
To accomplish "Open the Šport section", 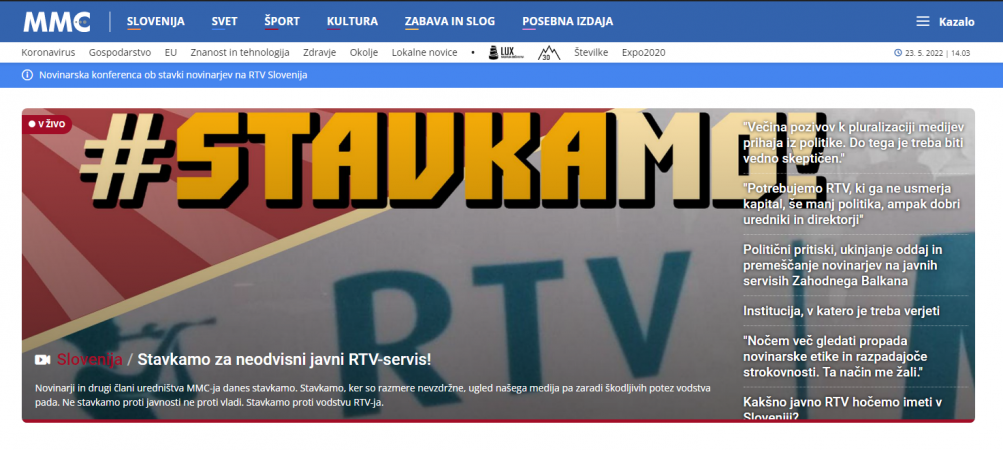I will pos(282,22).
